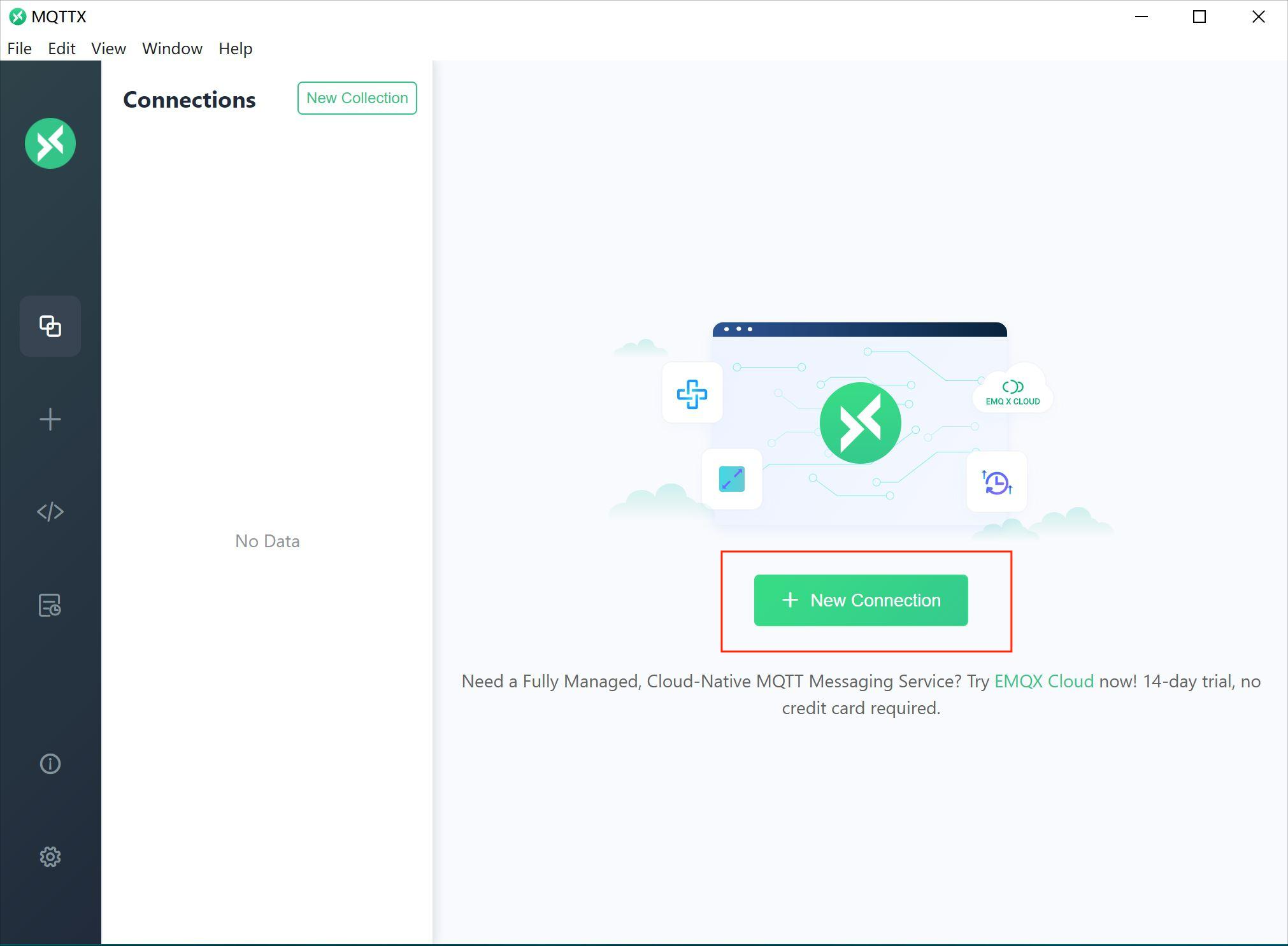This screenshot has height=946, width=1288.
Task: Minimize the MQTTX window
Action: pyautogui.click(x=1141, y=17)
